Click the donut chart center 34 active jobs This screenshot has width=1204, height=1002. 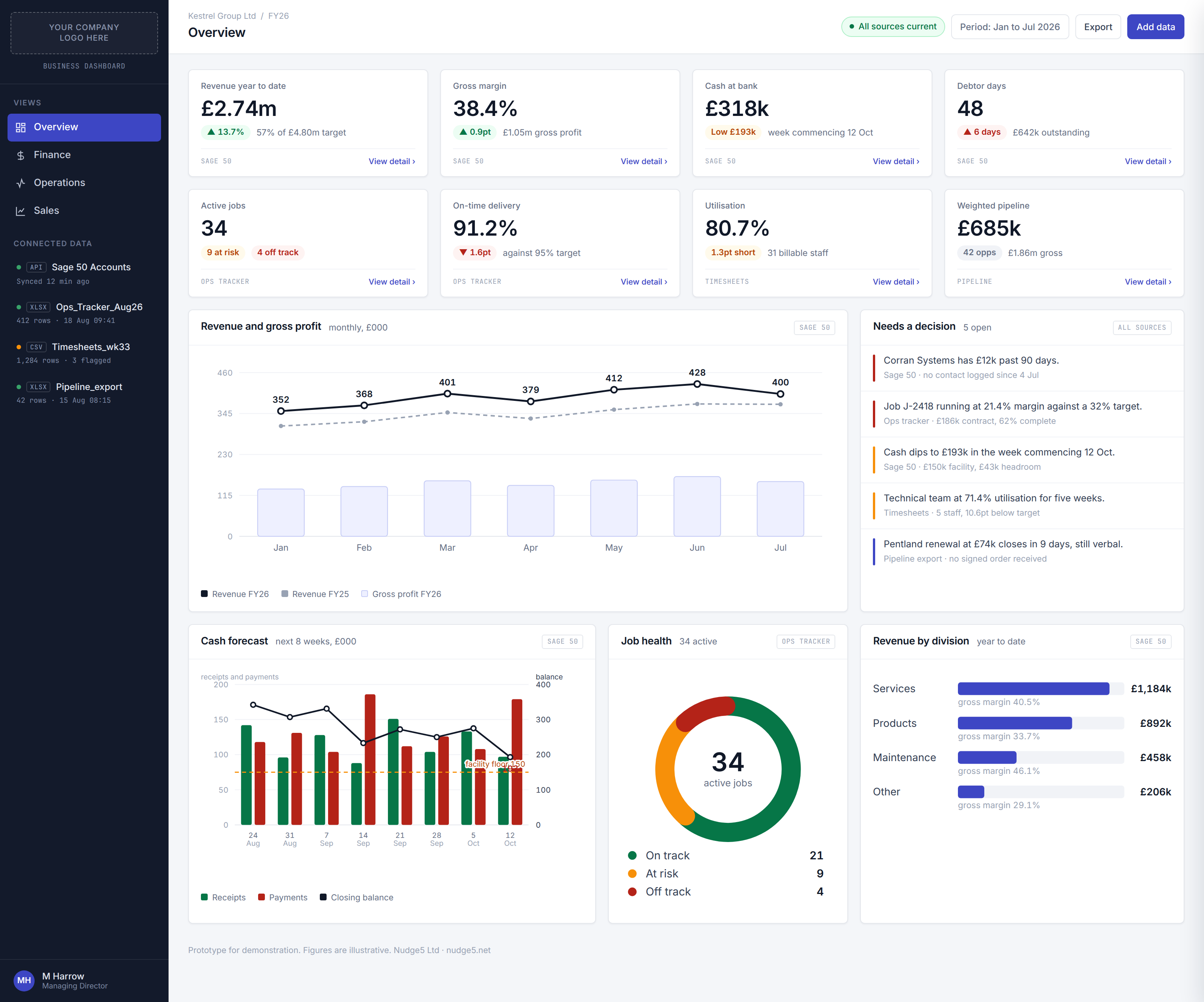pos(728,769)
